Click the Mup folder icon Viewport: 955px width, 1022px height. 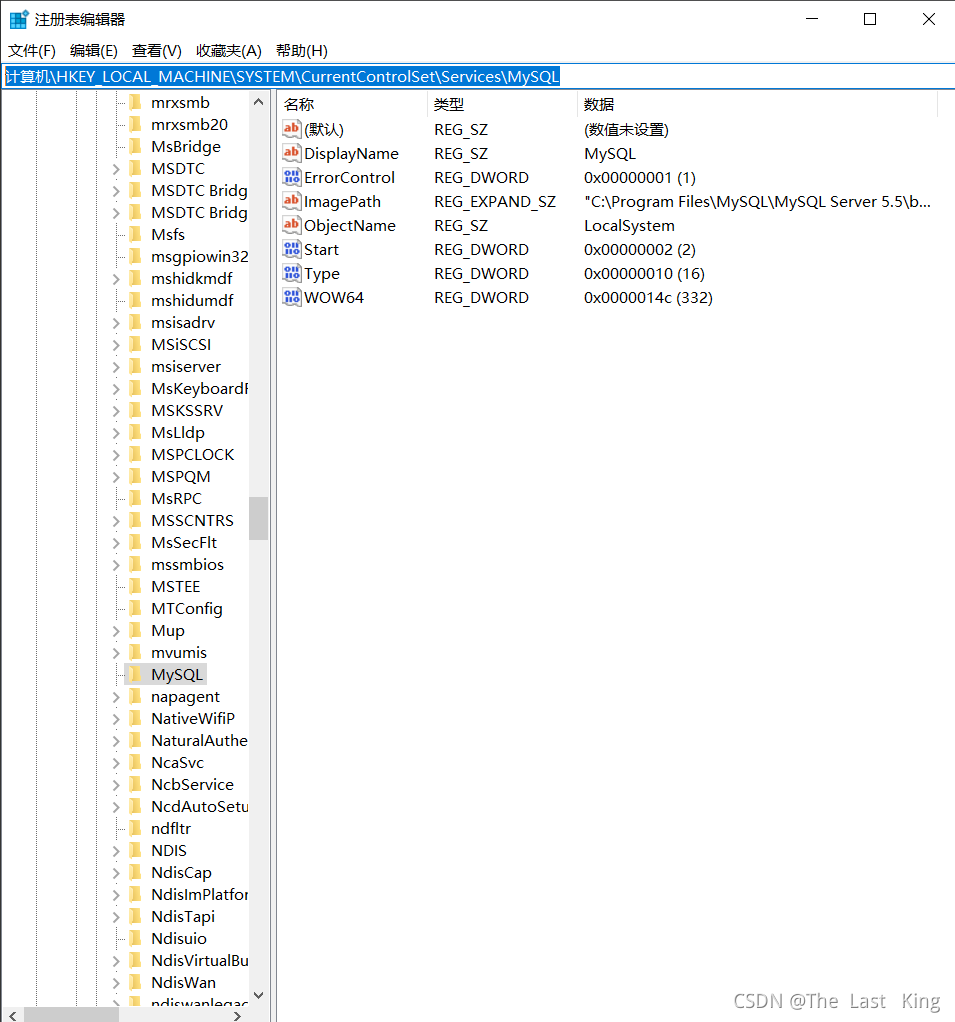(136, 630)
